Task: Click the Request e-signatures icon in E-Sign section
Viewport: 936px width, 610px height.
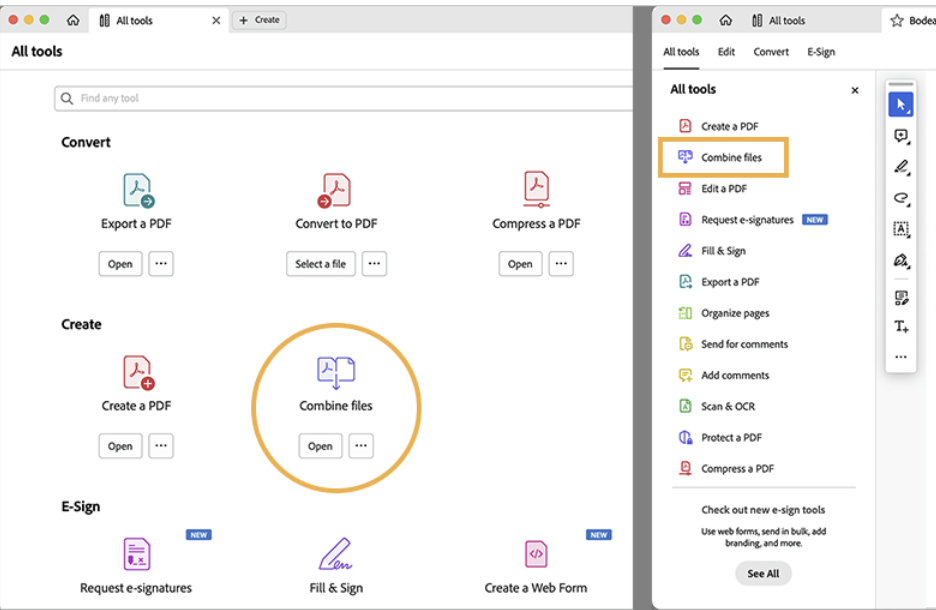Action: pyautogui.click(x=137, y=554)
